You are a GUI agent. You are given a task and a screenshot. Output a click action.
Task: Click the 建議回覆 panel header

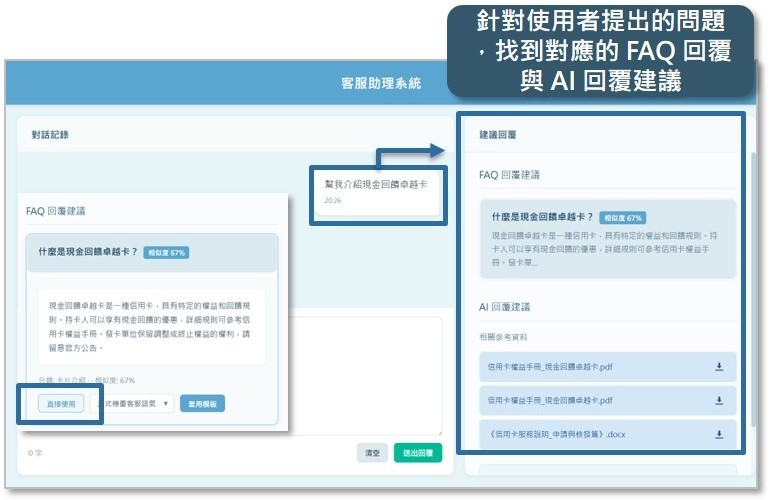pyautogui.click(x=498, y=133)
